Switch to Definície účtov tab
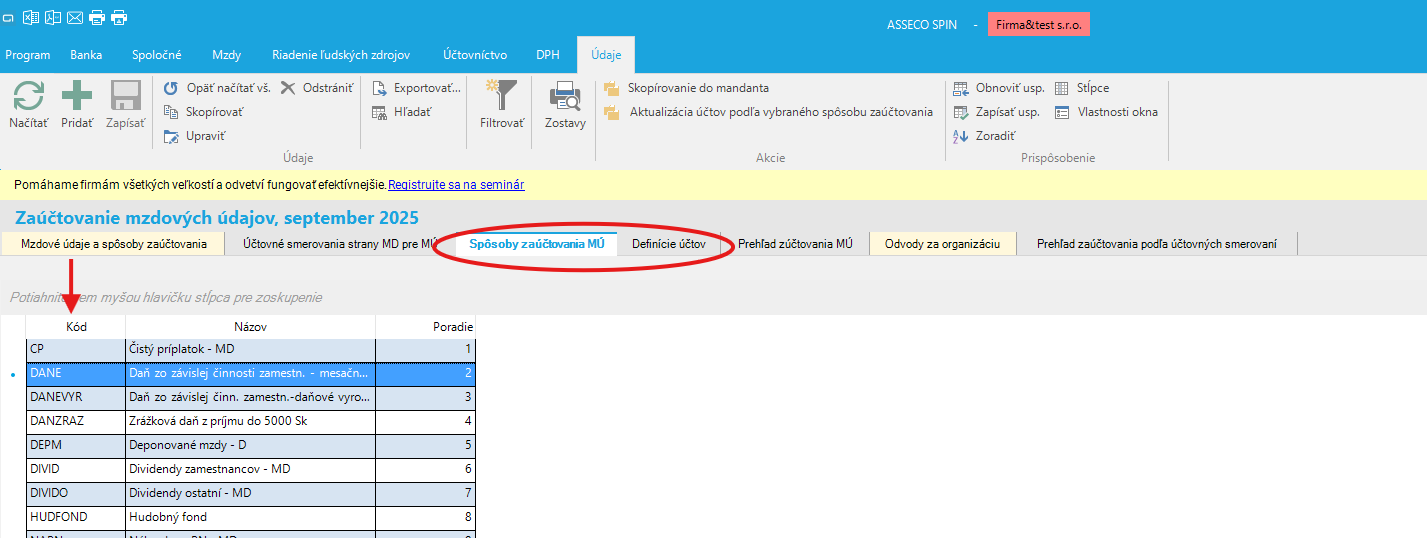 669,244
